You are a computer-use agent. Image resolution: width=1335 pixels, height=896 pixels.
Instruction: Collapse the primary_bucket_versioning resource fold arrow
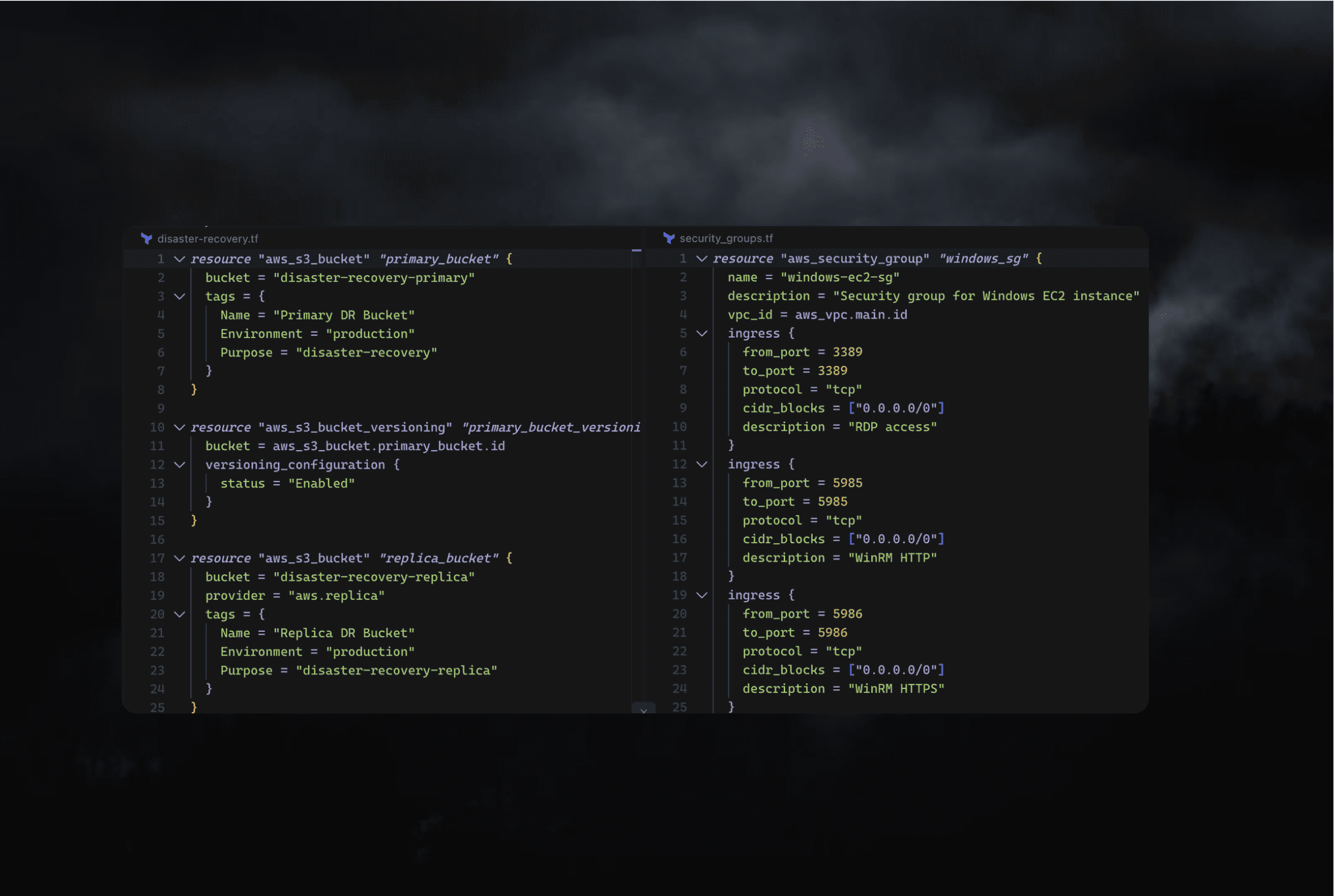point(179,427)
